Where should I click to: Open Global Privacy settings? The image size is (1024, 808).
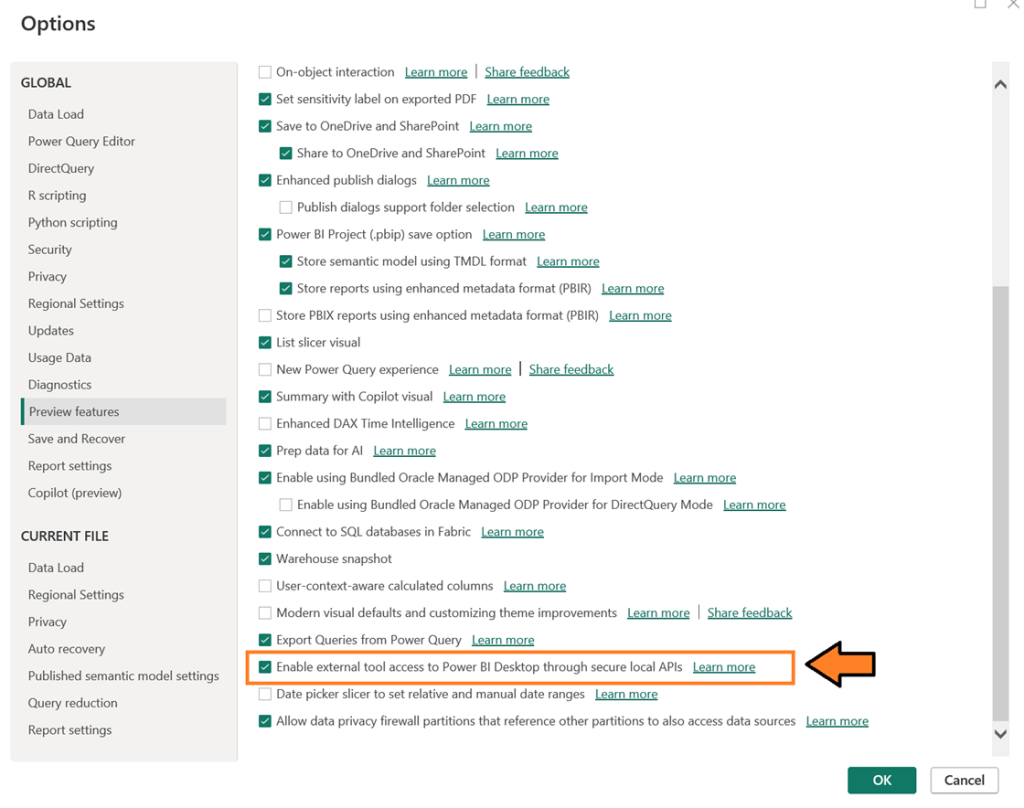click(x=47, y=277)
